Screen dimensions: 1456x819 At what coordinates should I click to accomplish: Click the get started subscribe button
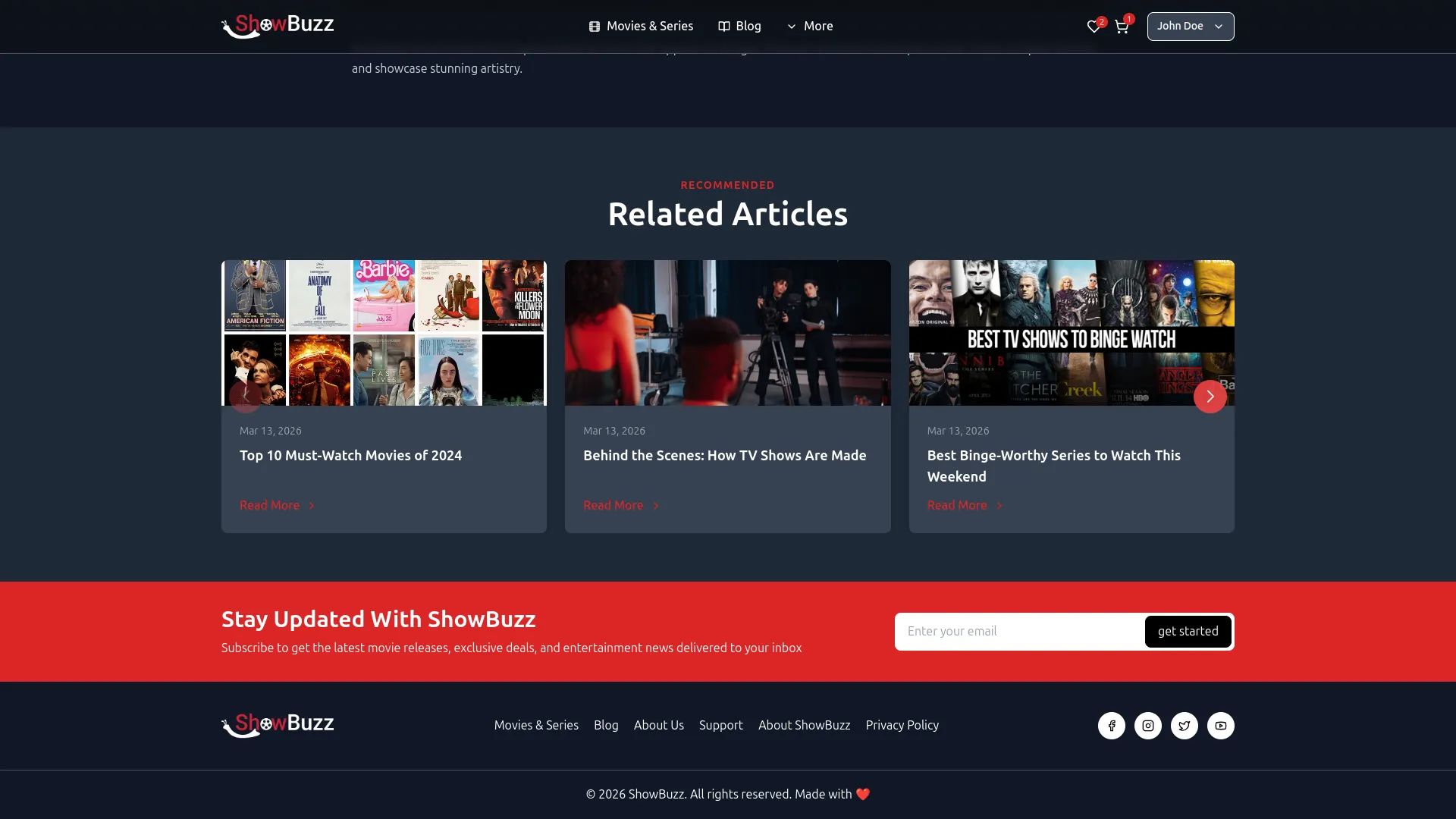click(1188, 631)
